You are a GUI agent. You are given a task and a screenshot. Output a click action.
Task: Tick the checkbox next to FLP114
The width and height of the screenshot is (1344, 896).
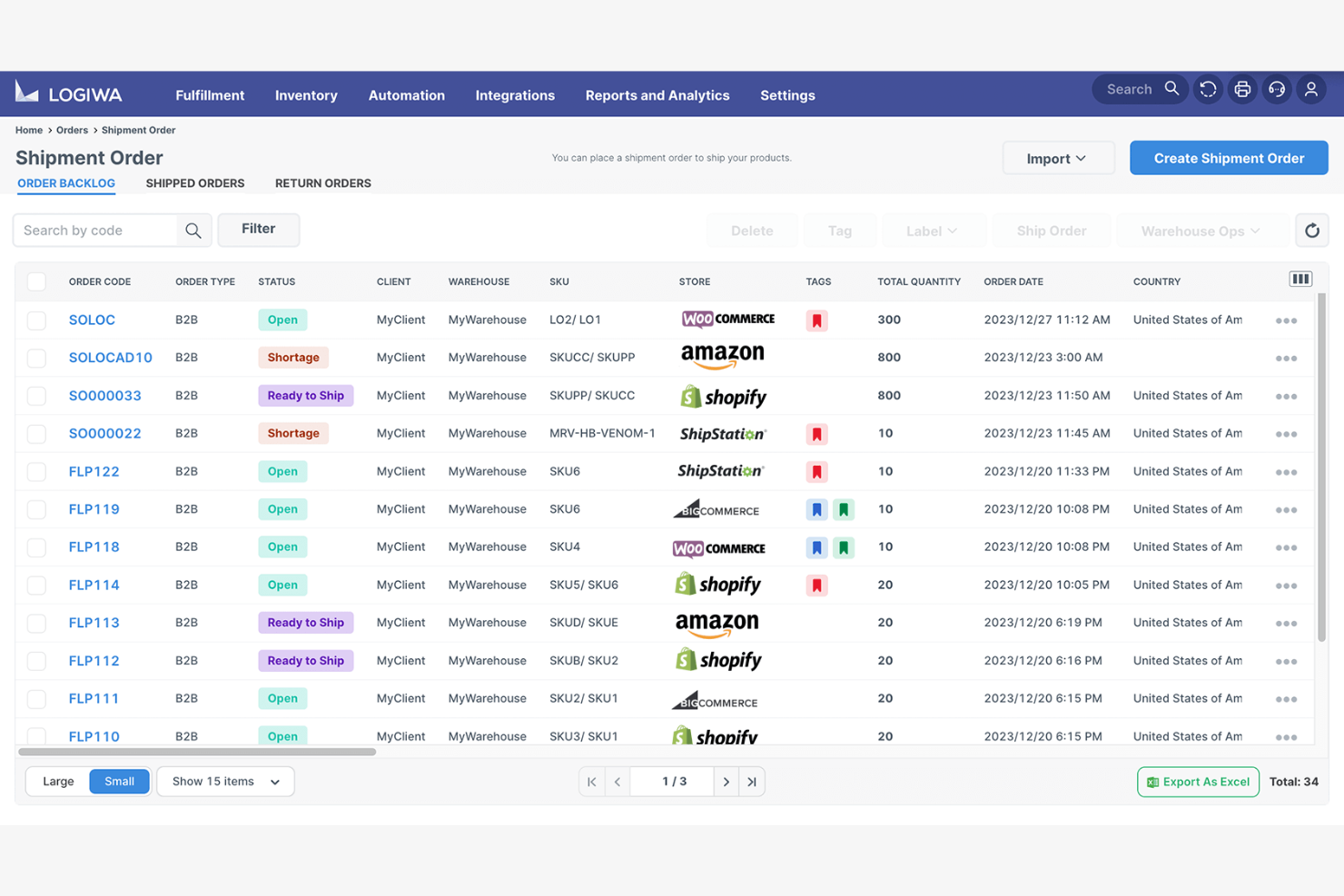pyautogui.click(x=36, y=585)
